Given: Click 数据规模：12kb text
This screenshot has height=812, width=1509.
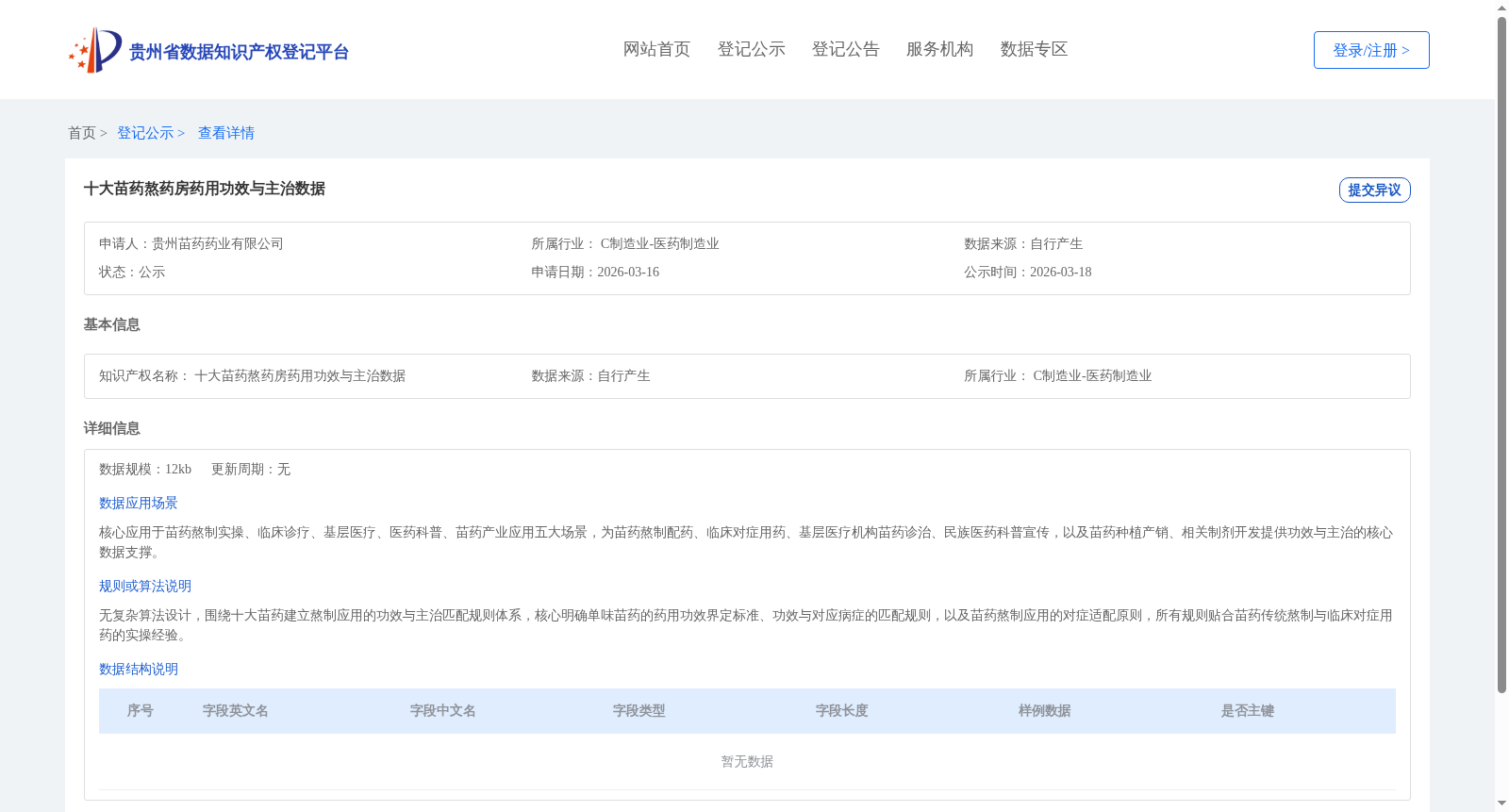Looking at the screenshot, I should (145, 469).
